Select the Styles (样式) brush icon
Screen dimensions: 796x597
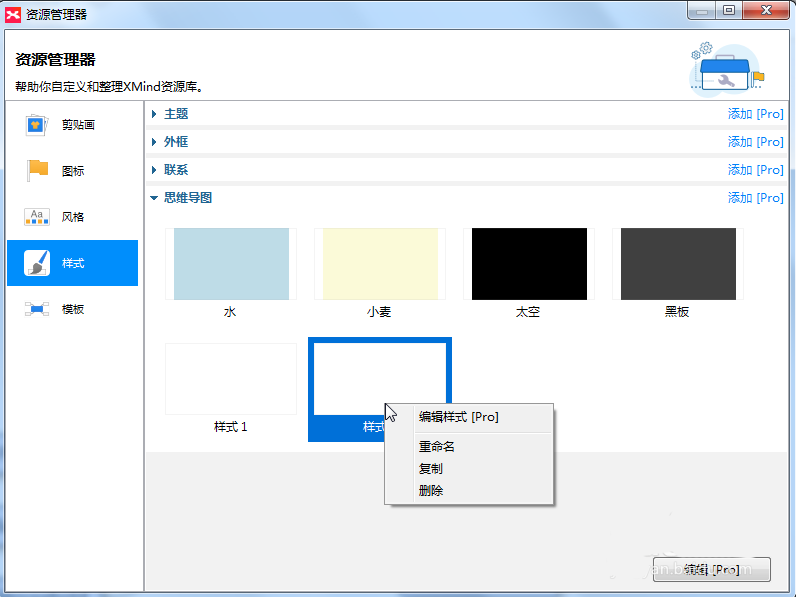point(37,263)
